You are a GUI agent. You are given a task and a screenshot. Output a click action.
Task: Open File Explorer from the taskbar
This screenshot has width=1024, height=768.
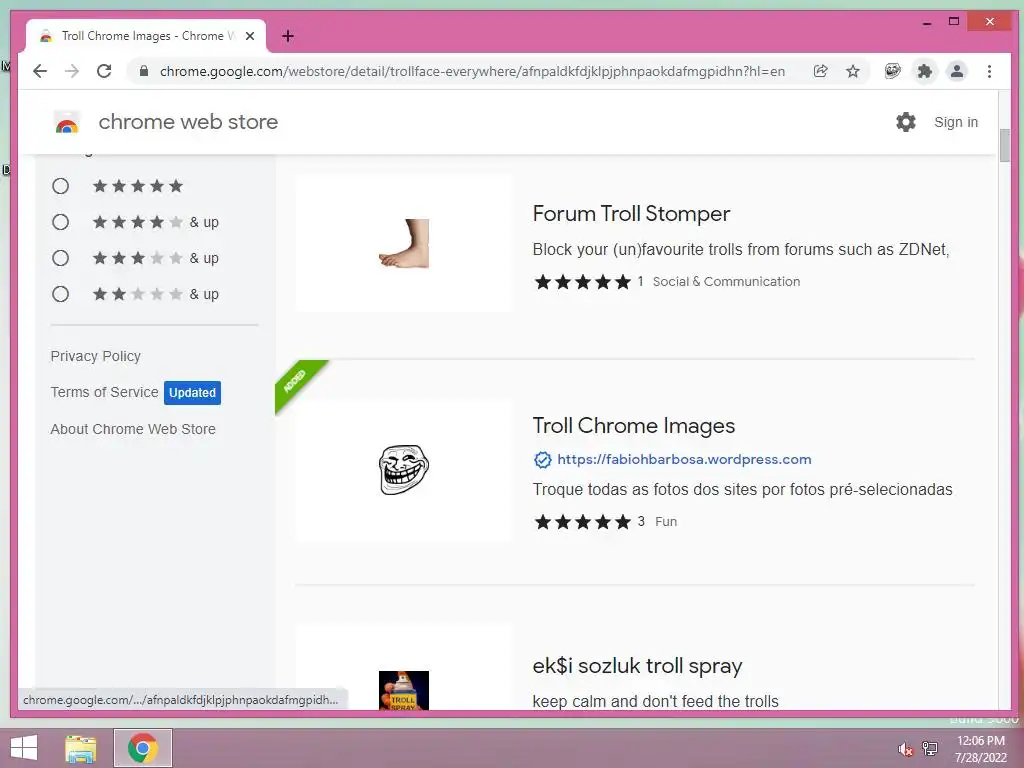coord(80,748)
